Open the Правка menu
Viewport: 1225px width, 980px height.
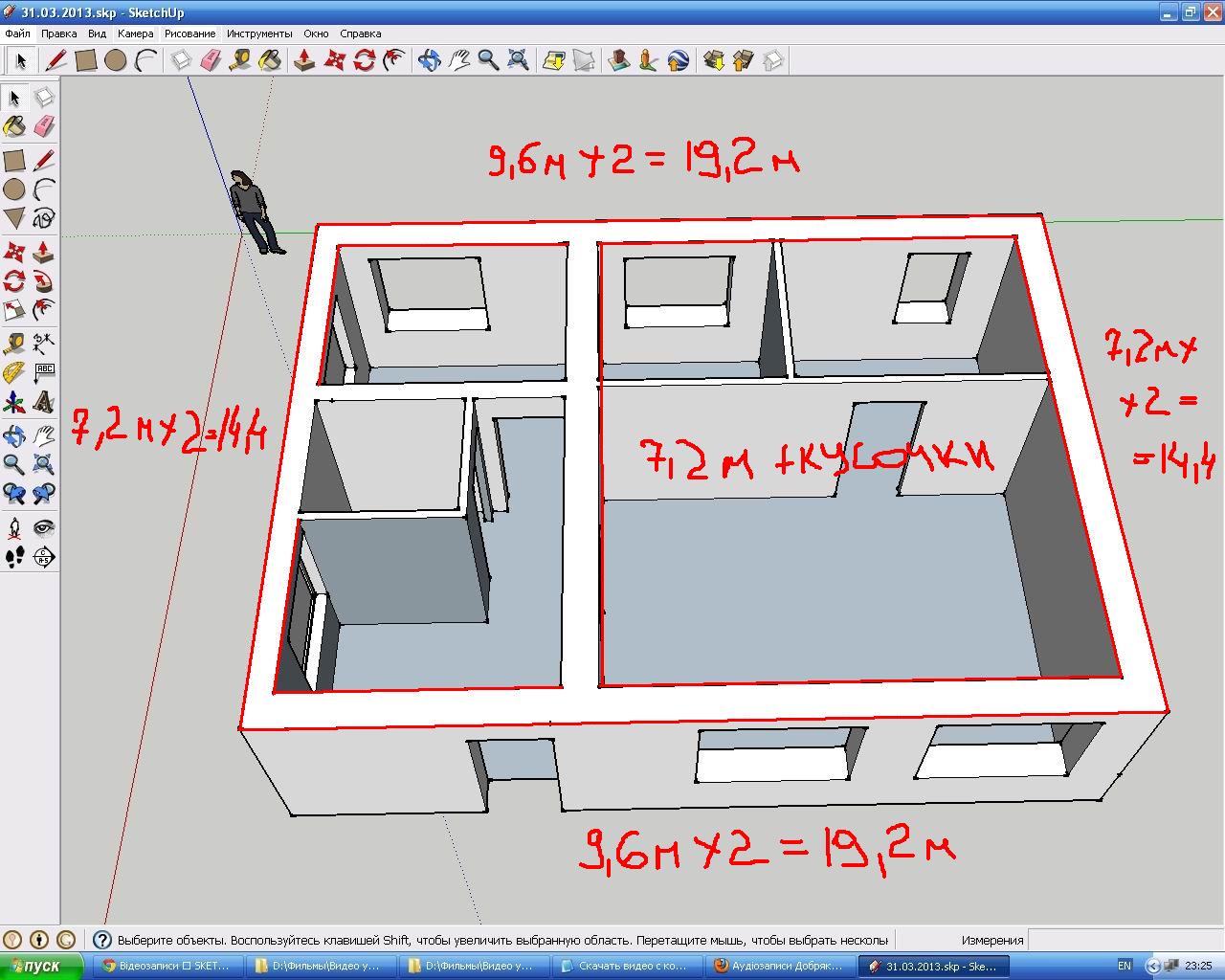59,33
